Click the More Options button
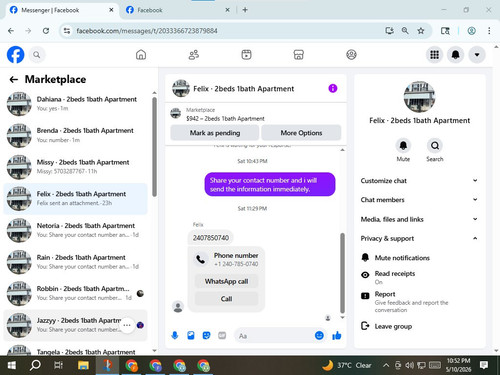This screenshot has height=375, width=500. [x=301, y=133]
